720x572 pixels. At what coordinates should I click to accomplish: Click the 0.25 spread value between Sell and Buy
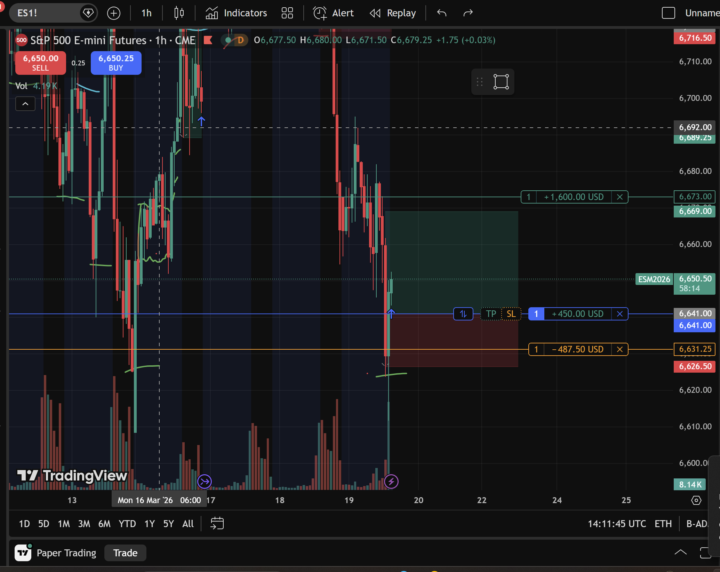78,63
